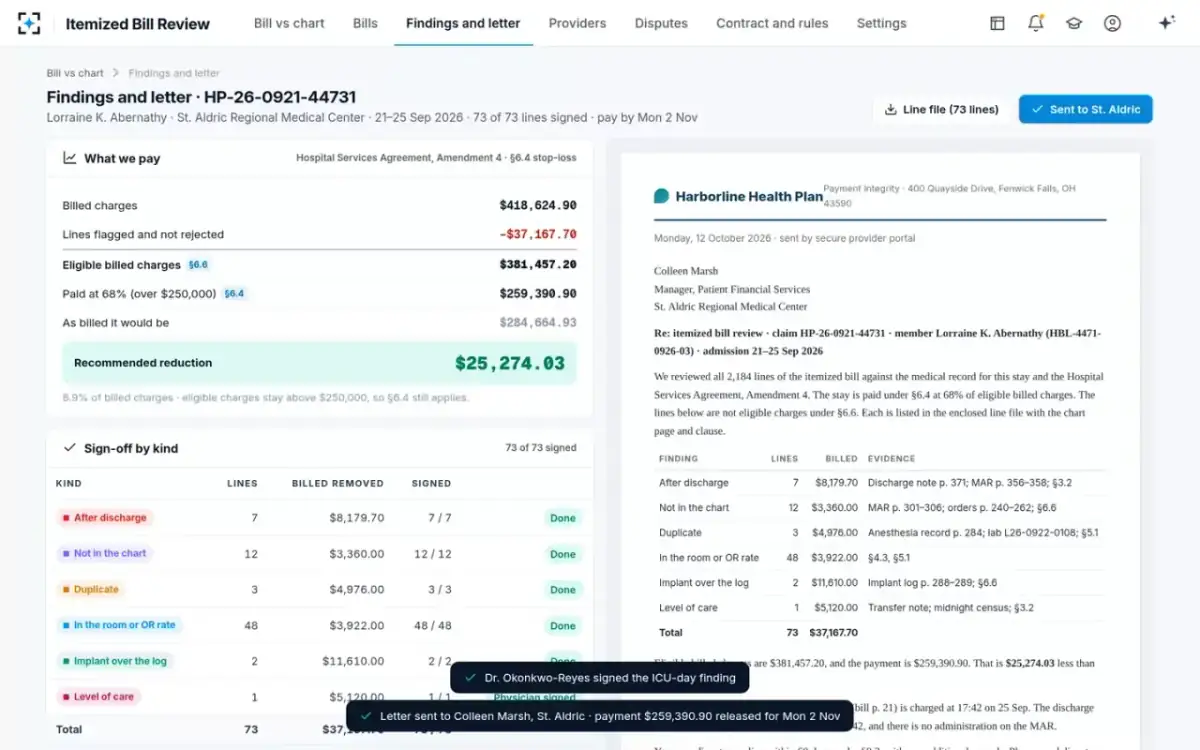Click the breadcrumb chevron separator
The image size is (1200, 750).
pyautogui.click(x=116, y=73)
